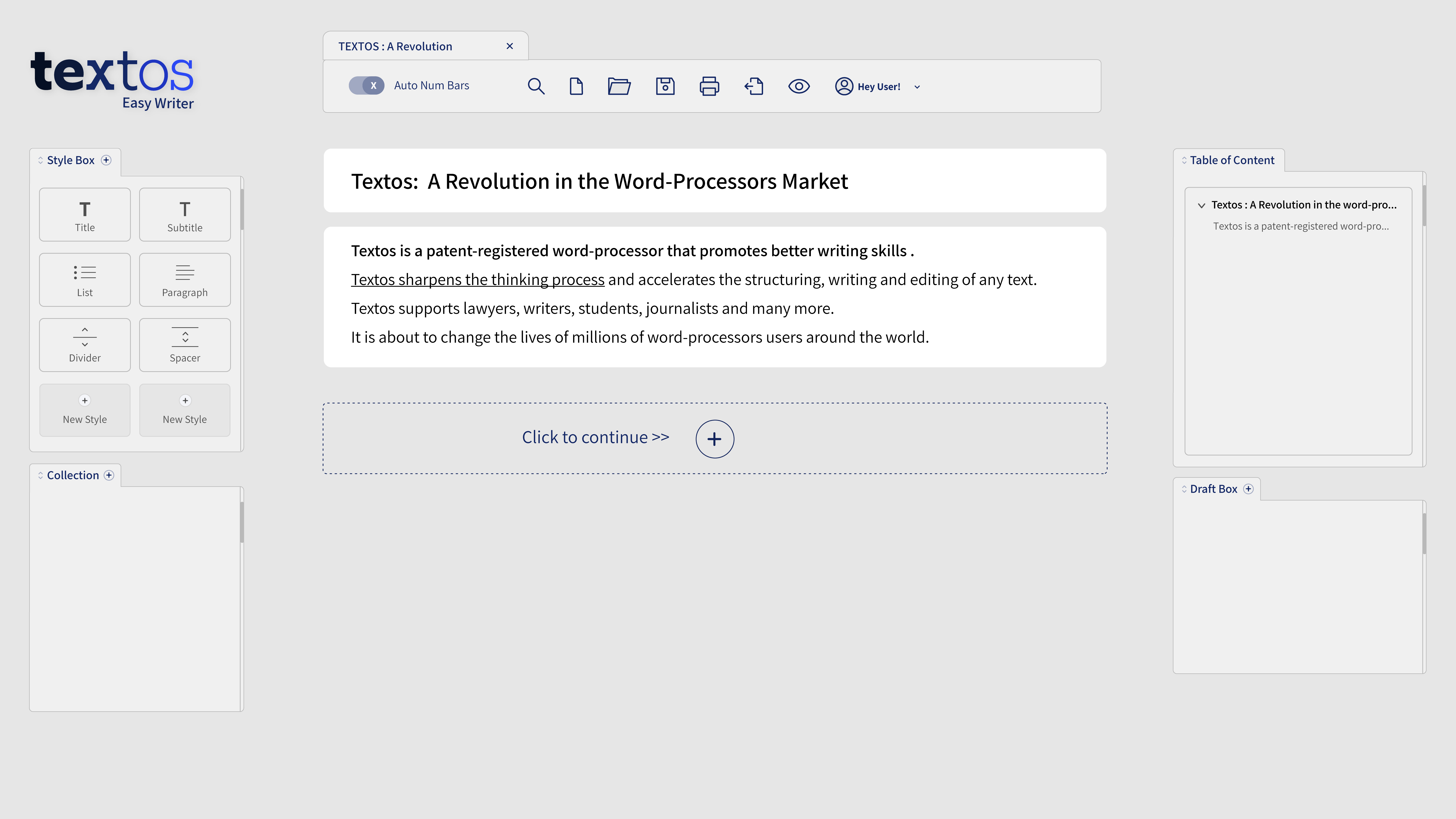Collapse the Draft Box panel chevrons
Viewport: 1456px width, 819px height.
(x=1184, y=489)
